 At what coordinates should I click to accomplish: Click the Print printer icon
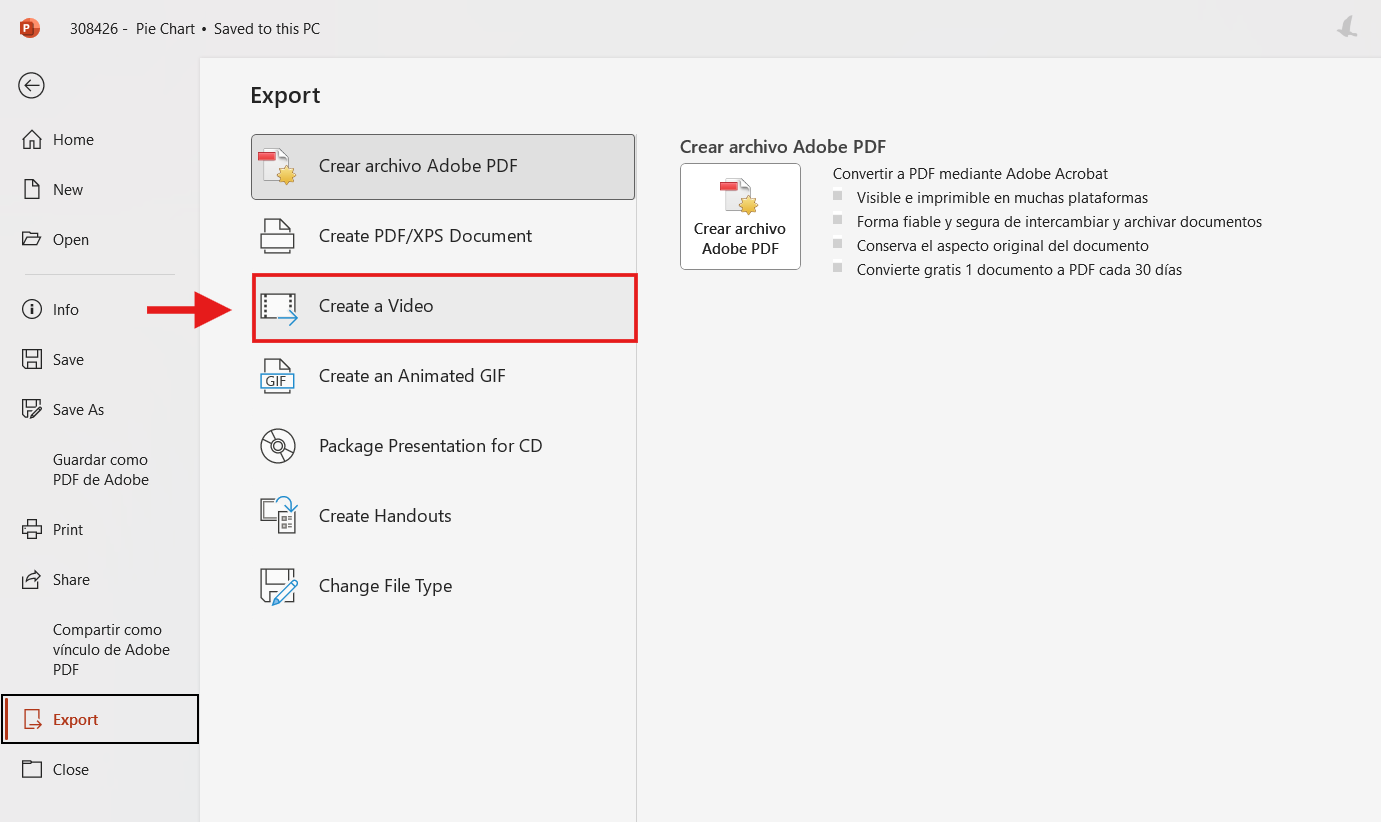tap(32, 530)
